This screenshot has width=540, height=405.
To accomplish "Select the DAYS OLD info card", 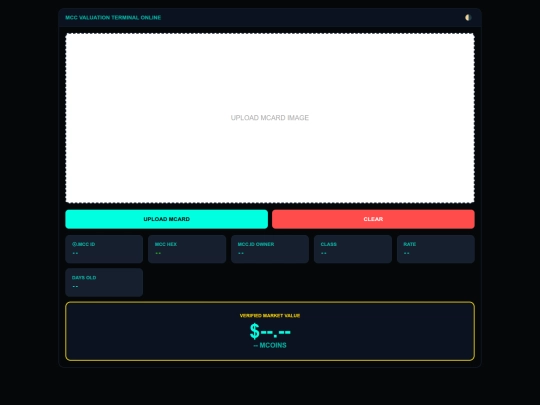I will (104, 282).
